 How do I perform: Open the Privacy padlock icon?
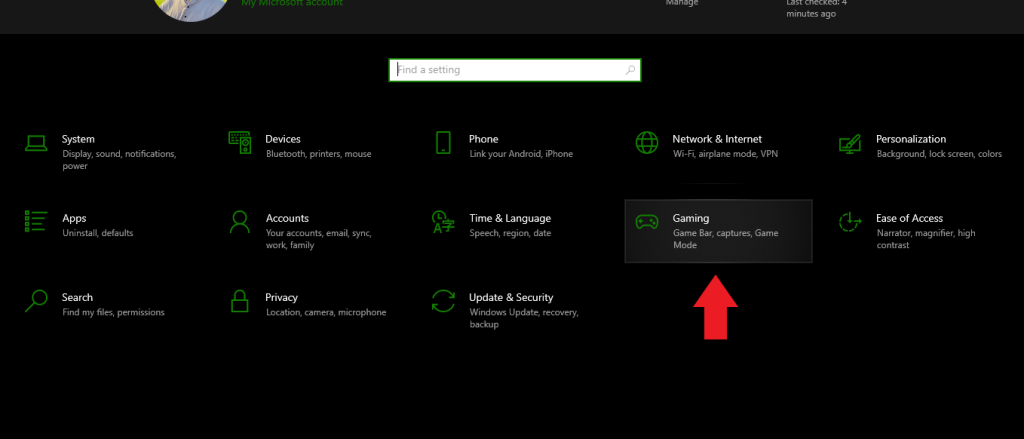pyautogui.click(x=240, y=301)
